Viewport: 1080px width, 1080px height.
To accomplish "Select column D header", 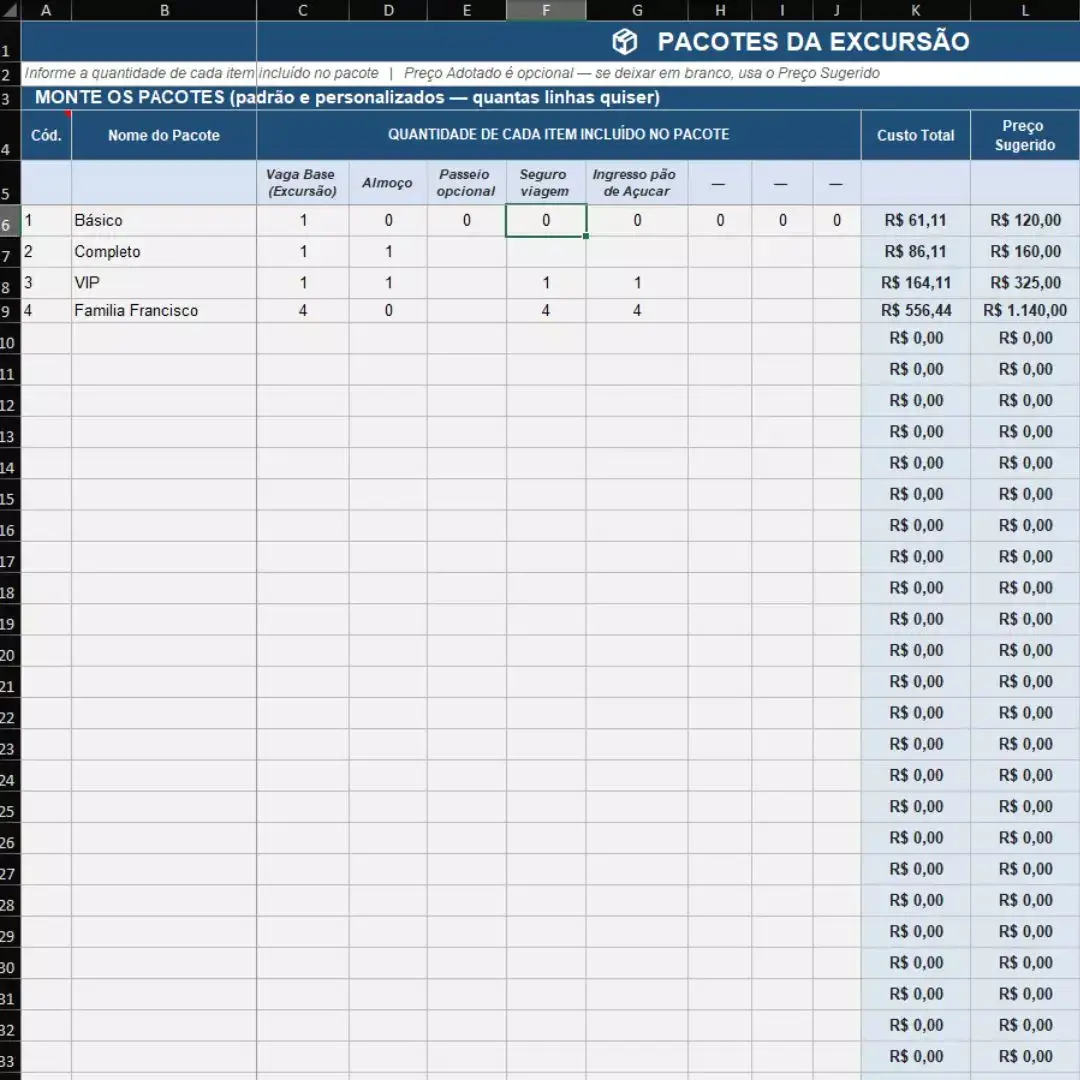I will point(388,10).
